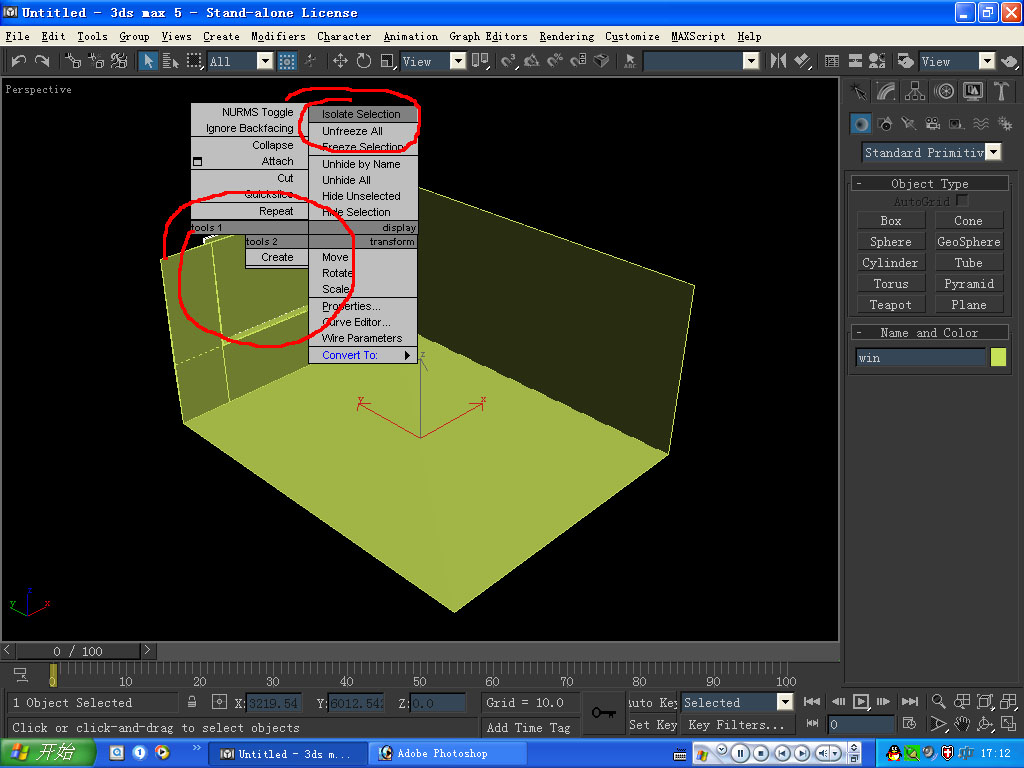Click the Pan hand viewport control
Image resolution: width=1024 pixels, height=768 pixels.
962,724
